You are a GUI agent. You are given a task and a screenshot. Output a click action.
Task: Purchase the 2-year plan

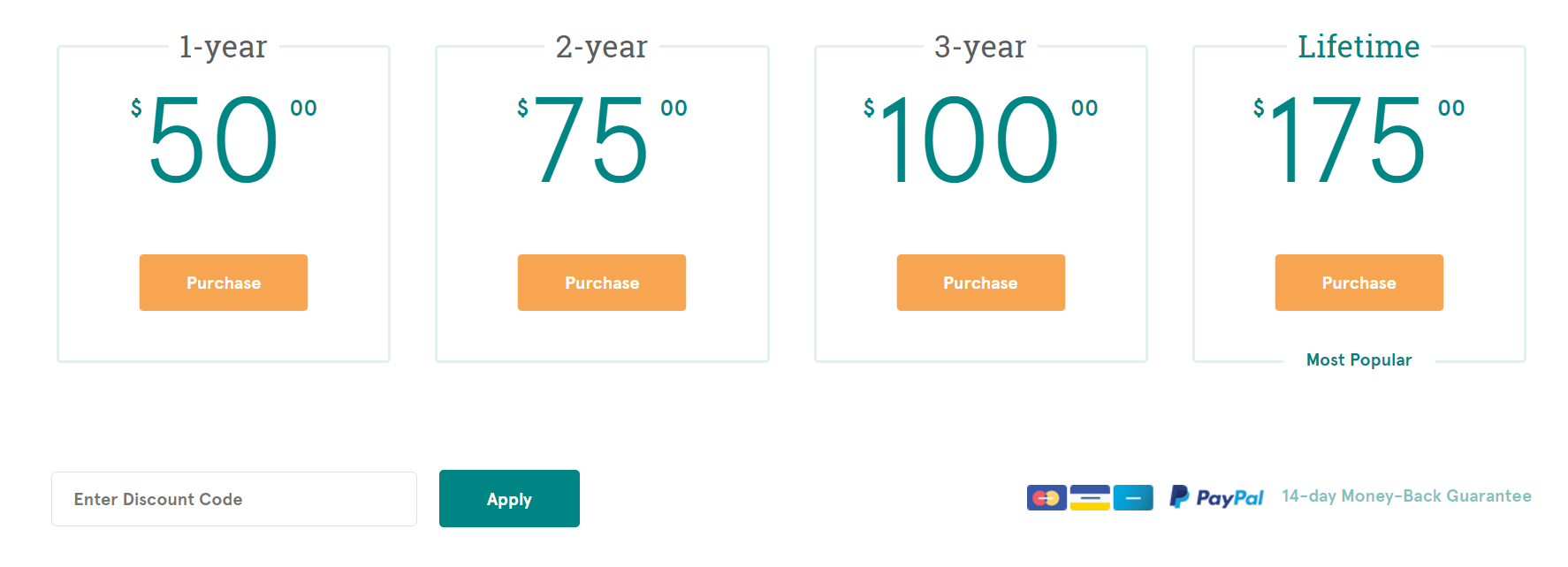click(602, 283)
